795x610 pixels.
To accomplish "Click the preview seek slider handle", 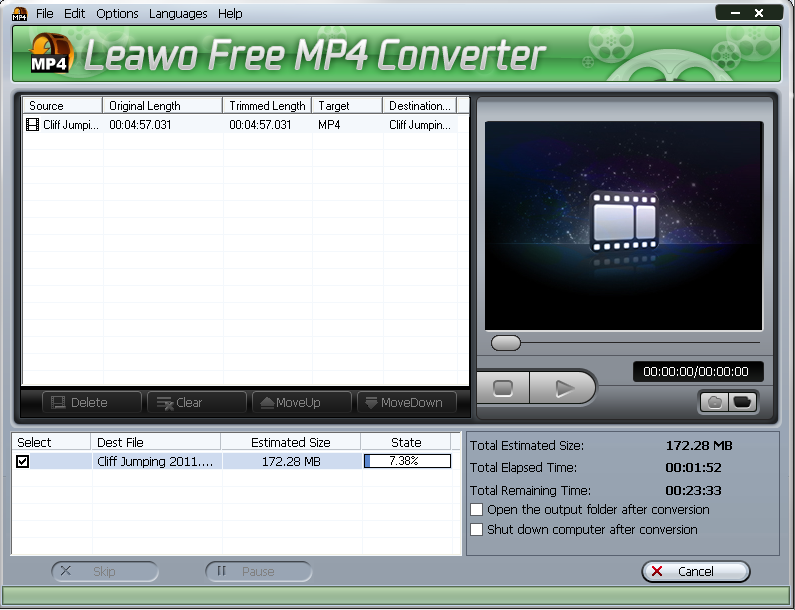I will (505, 343).
